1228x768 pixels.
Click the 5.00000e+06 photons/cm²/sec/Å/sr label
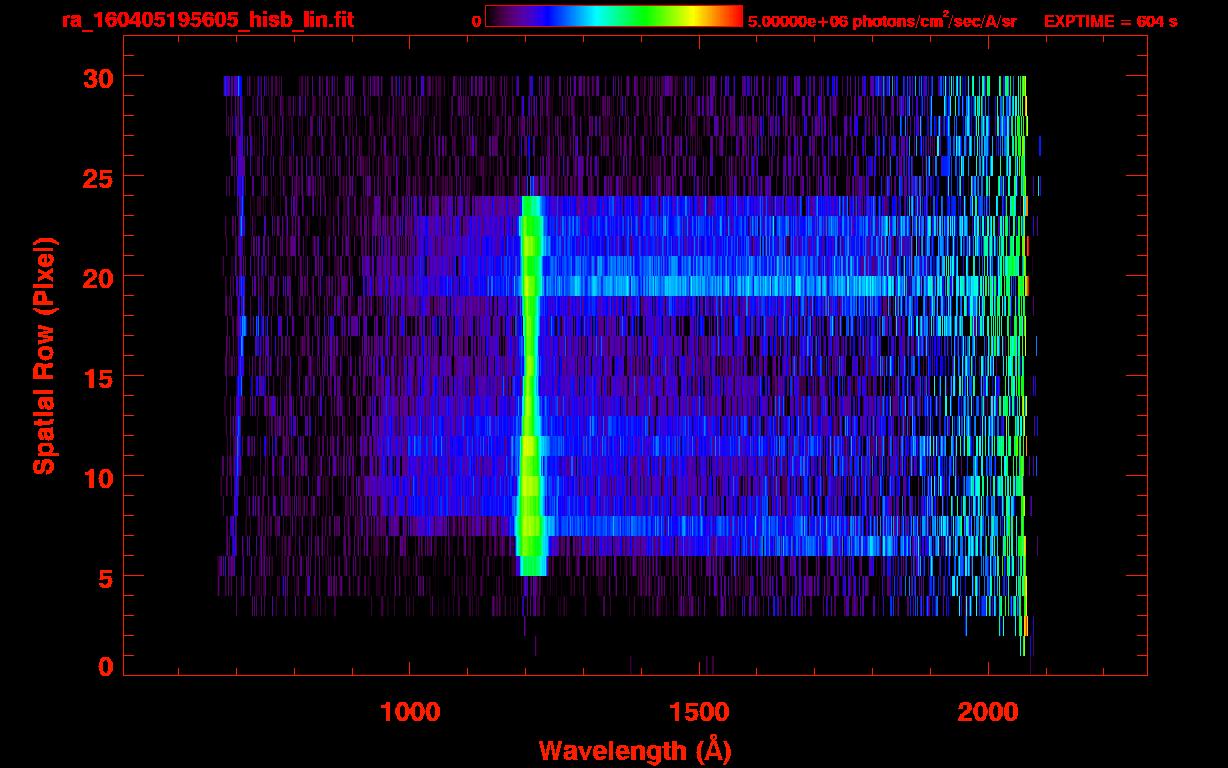(x=882, y=20)
